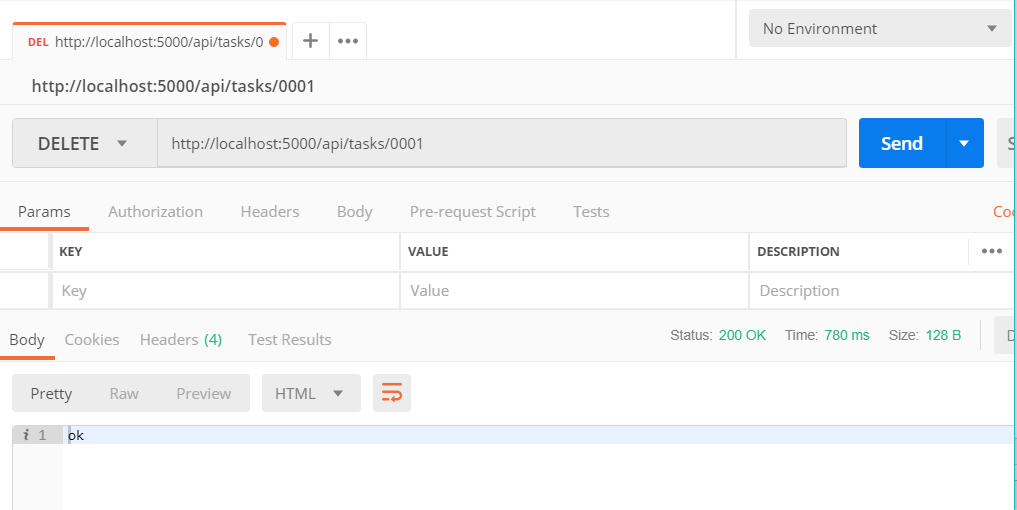This screenshot has height=510, width=1017.
Task: Select the response Body tab
Action: 27,340
